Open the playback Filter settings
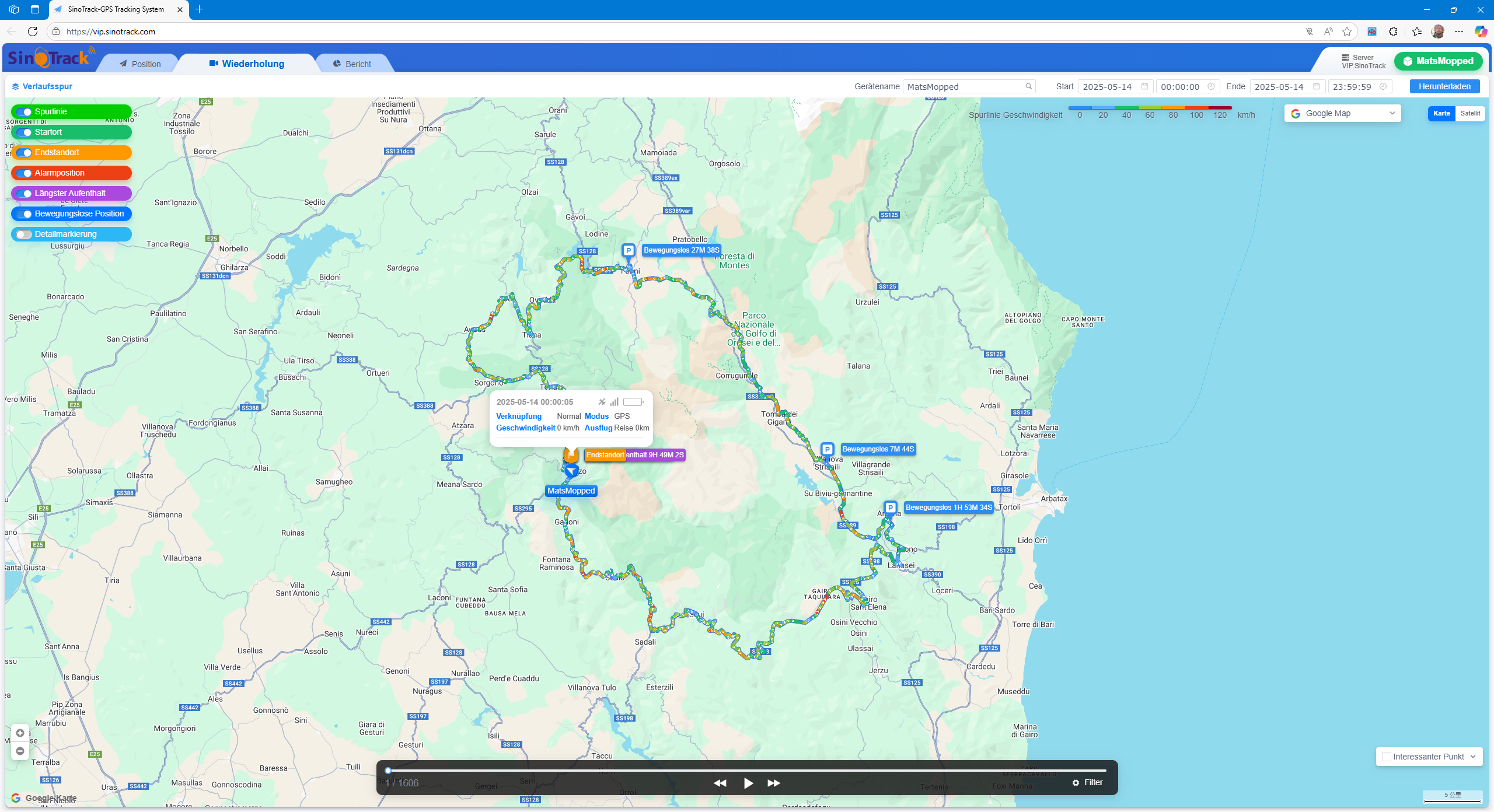Screen dimensions: 1494x812 point(1088,782)
